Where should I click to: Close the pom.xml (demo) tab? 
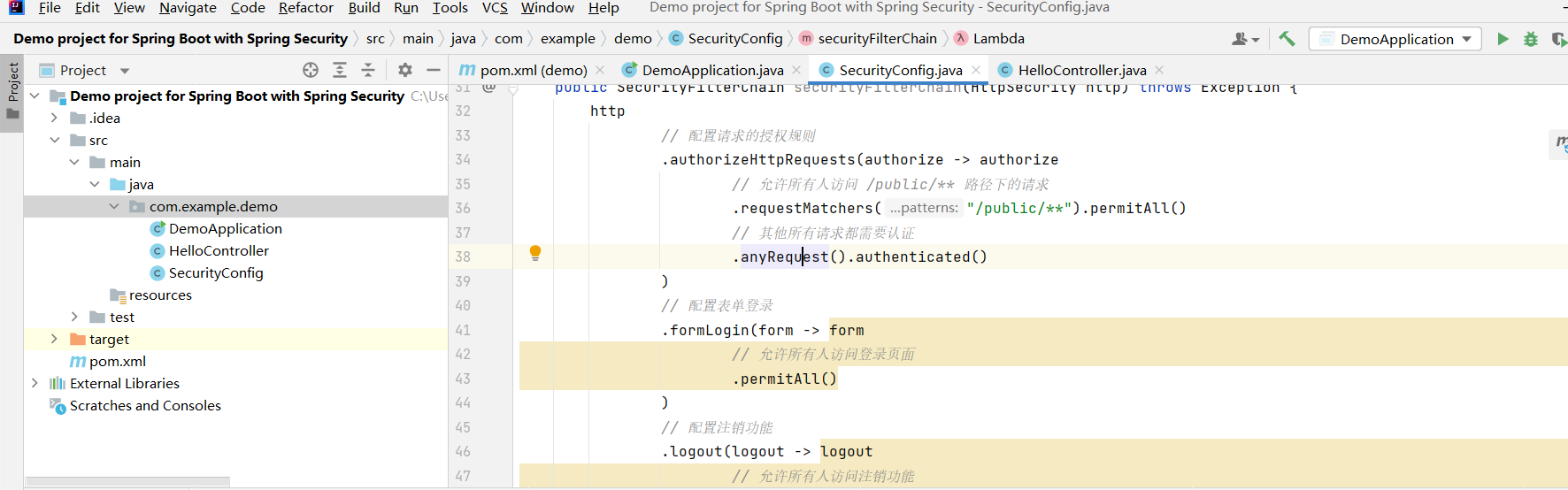click(x=600, y=70)
